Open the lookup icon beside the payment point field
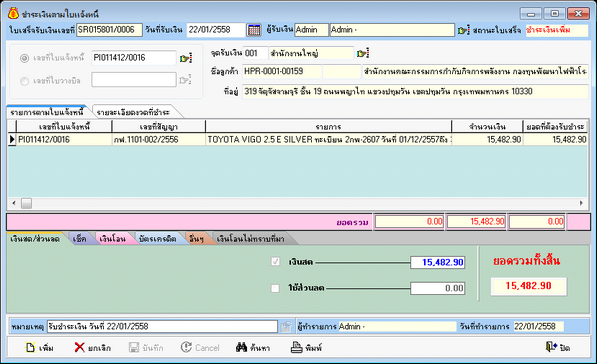597x364 pixels. (x=362, y=53)
